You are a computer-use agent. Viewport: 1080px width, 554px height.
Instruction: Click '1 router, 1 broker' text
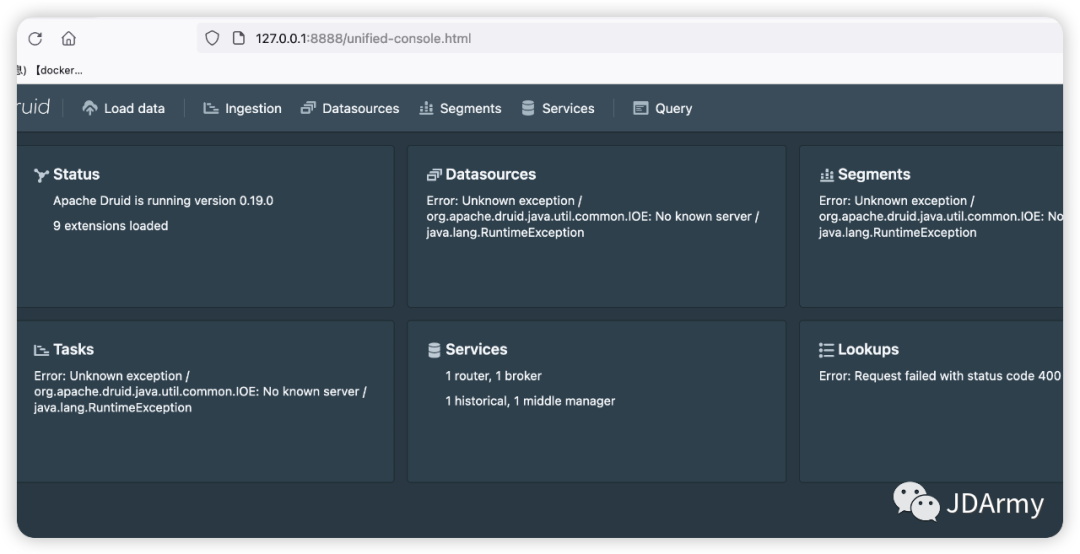[x=494, y=376]
